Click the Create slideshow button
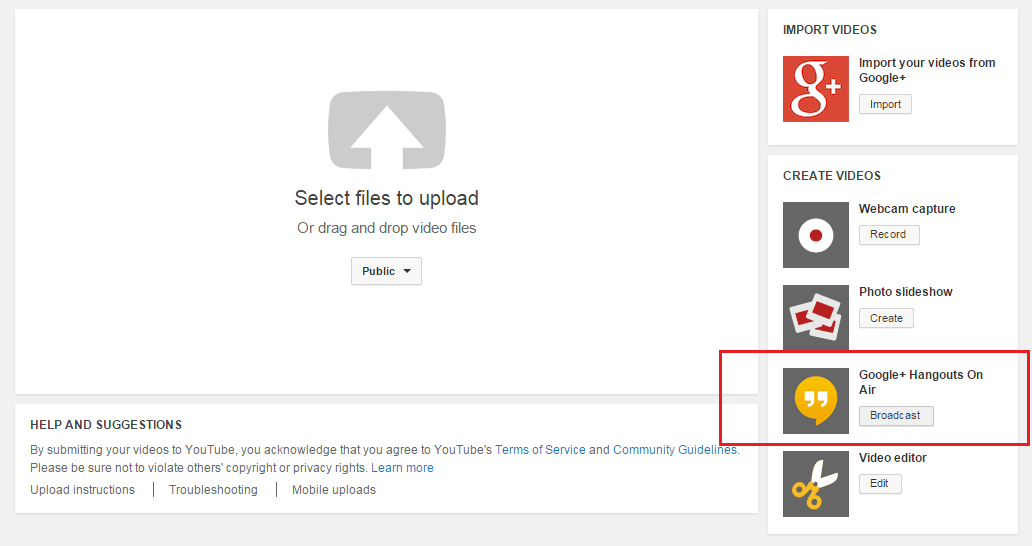The width and height of the screenshot is (1032, 546). [x=886, y=318]
